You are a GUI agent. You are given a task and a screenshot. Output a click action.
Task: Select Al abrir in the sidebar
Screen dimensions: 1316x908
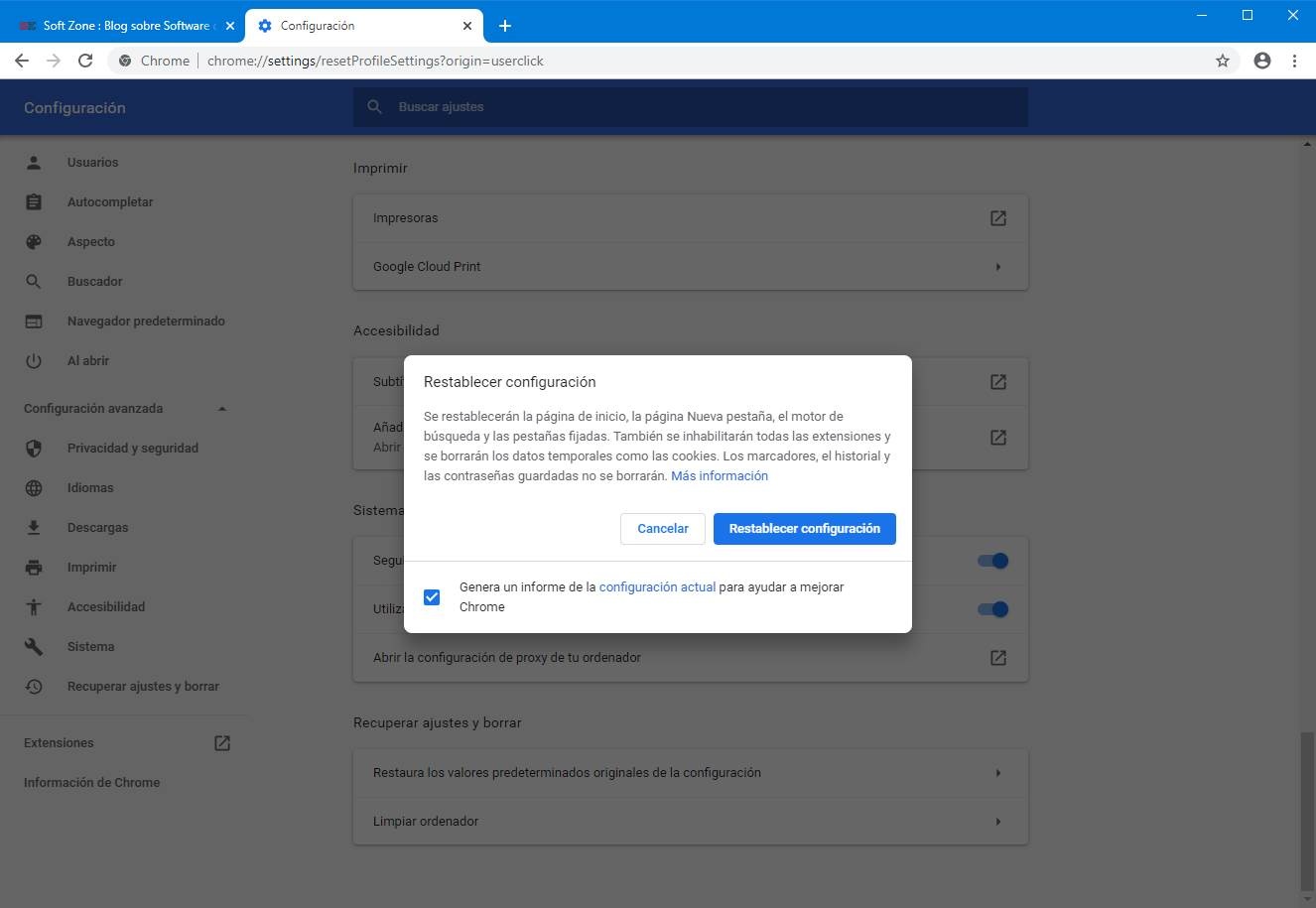88,360
